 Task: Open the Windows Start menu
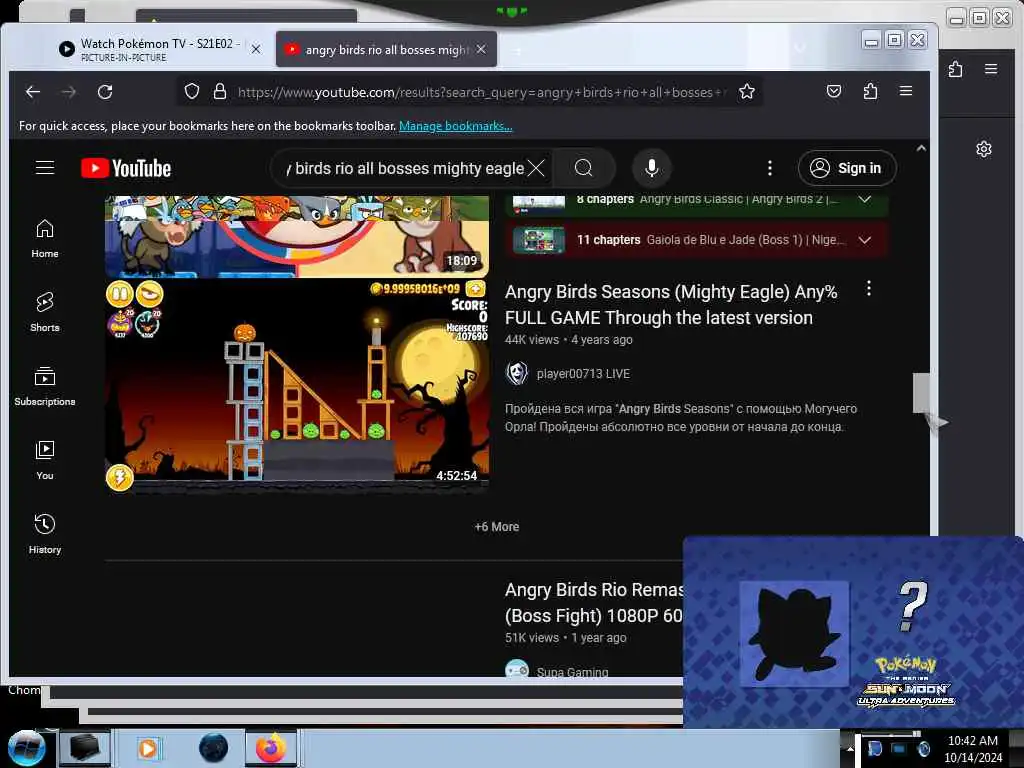tap(26, 748)
